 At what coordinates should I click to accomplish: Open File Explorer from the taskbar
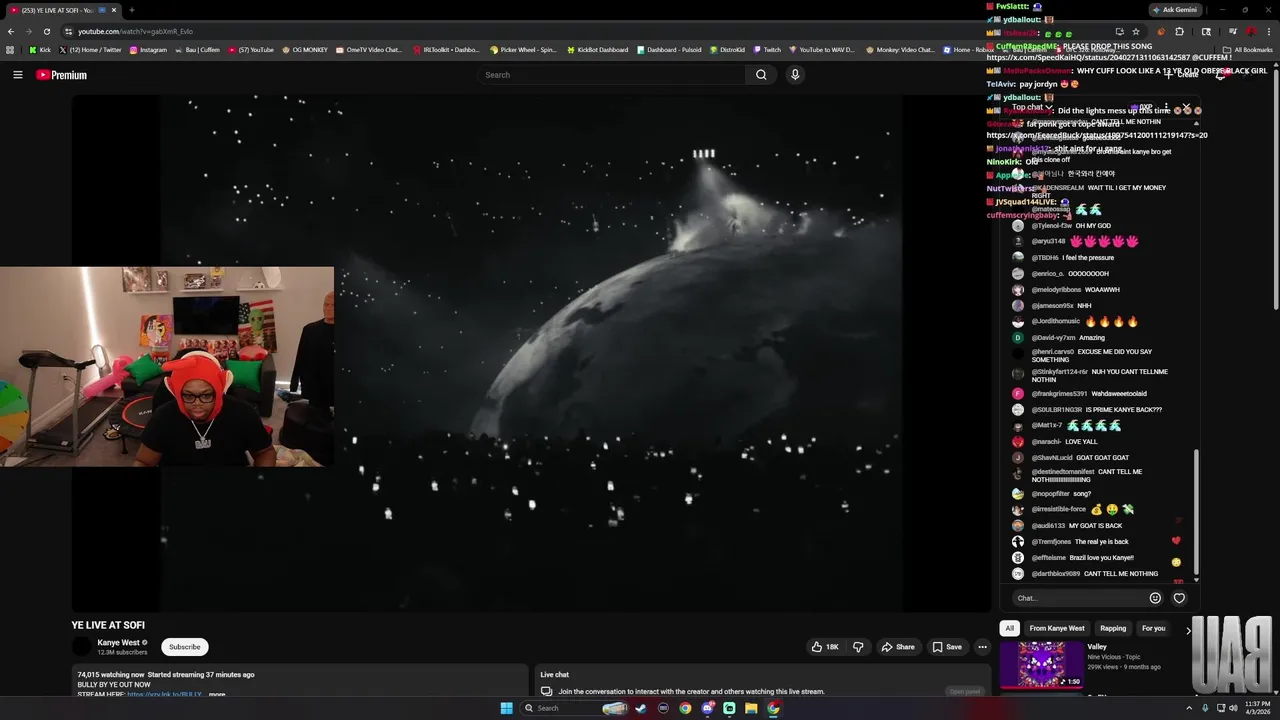click(x=751, y=708)
